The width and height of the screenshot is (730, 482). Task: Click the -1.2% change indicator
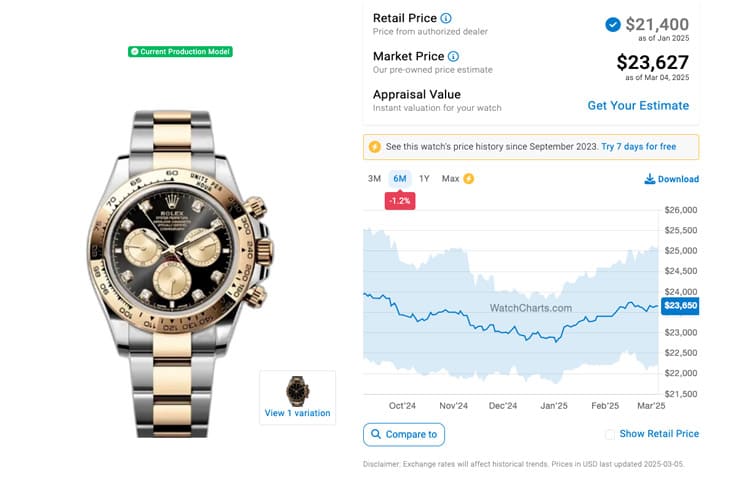pyautogui.click(x=400, y=201)
